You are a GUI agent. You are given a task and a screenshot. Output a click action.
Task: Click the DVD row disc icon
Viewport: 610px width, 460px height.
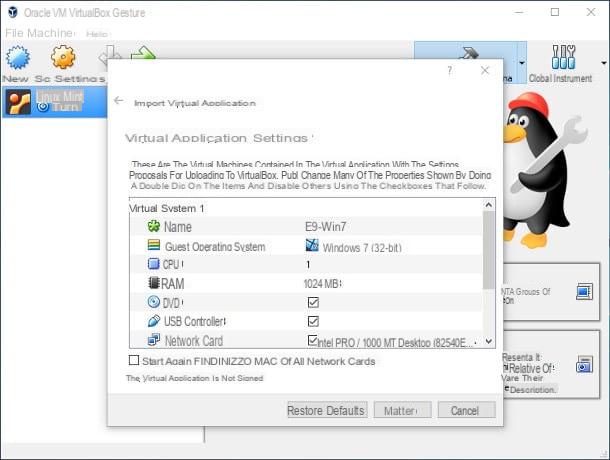tap(154, 302)
